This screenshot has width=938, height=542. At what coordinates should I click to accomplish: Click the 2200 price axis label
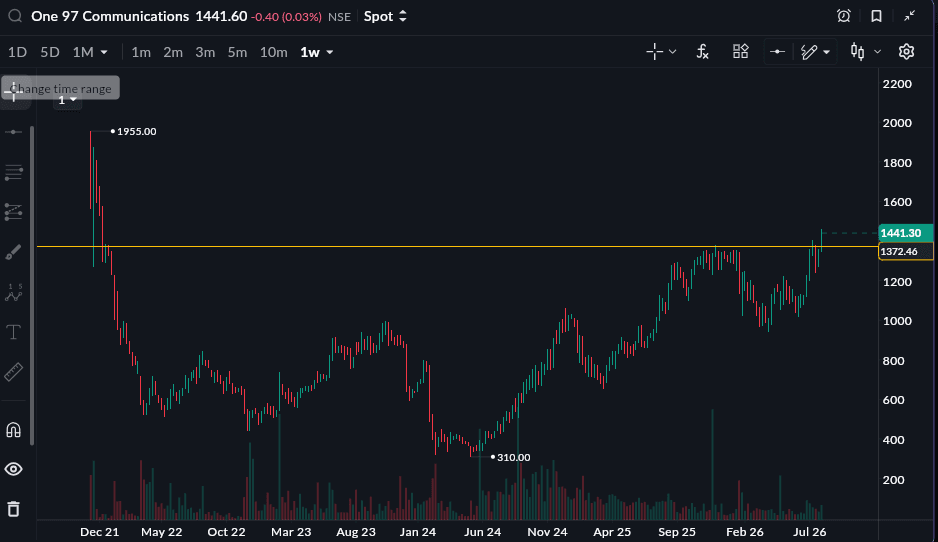897,84
